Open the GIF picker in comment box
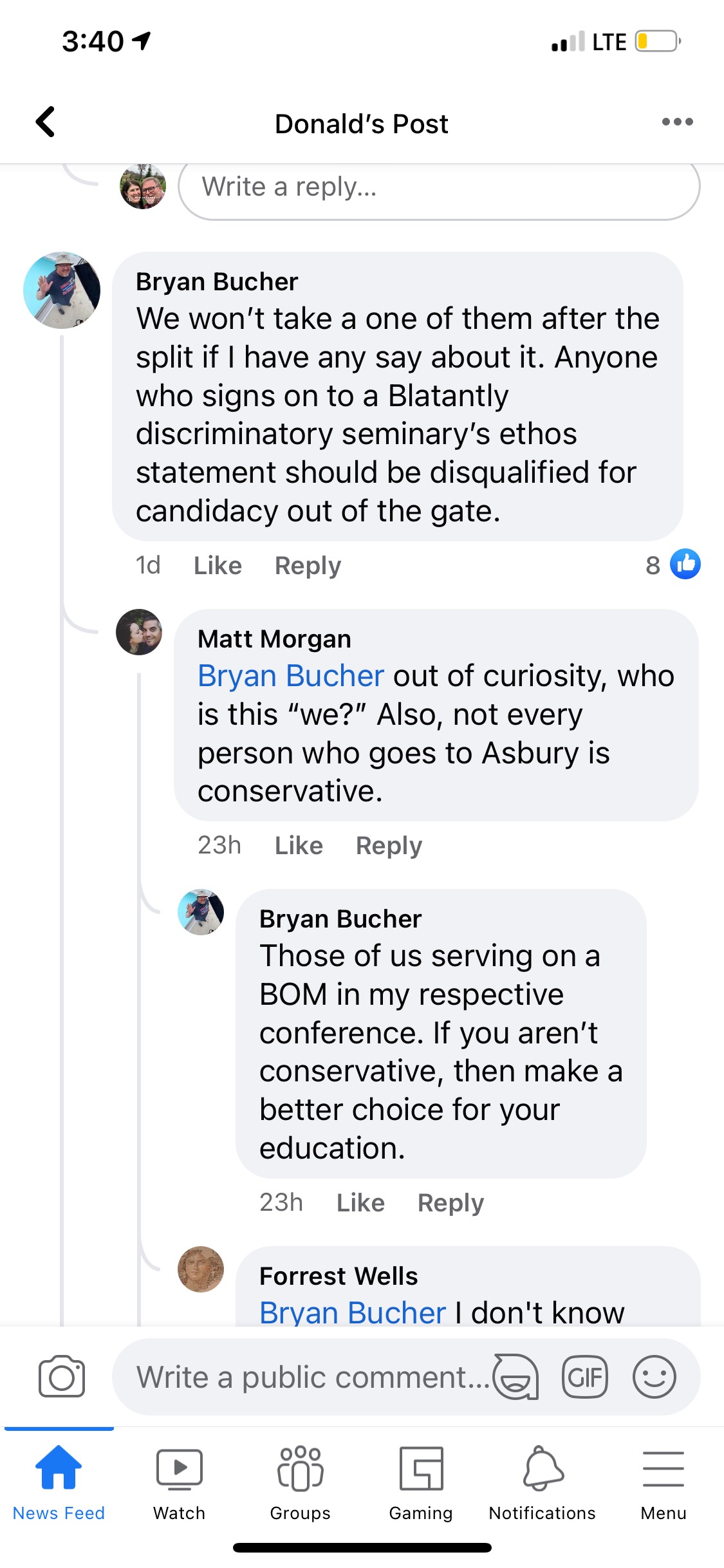The image size is (724, 1568). (x=584, y=1377)
